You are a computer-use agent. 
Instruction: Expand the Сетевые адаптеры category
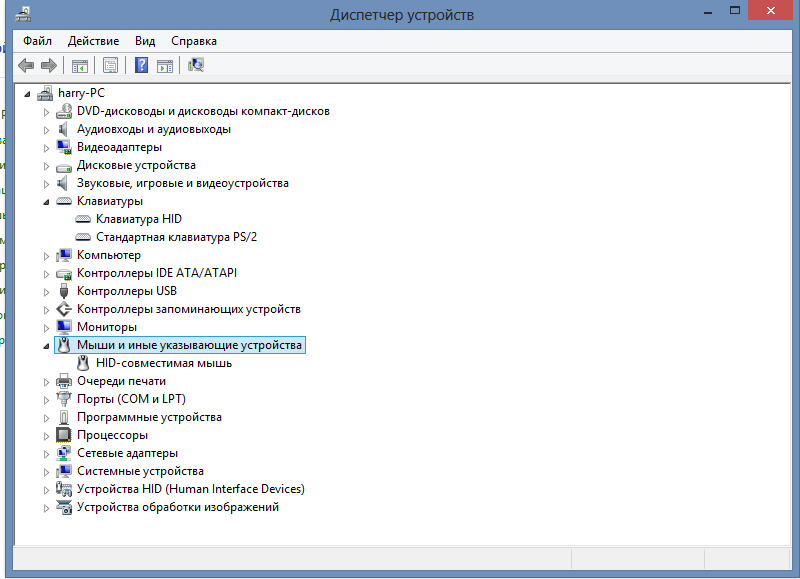[46, 453]
